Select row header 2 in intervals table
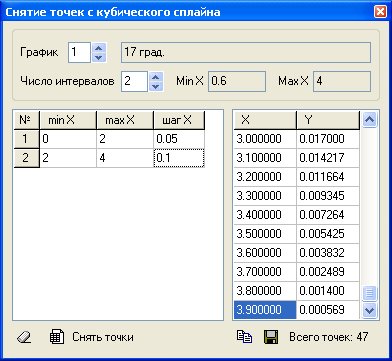The width and height of the screenshot is (392, 361). coord(26,158)
